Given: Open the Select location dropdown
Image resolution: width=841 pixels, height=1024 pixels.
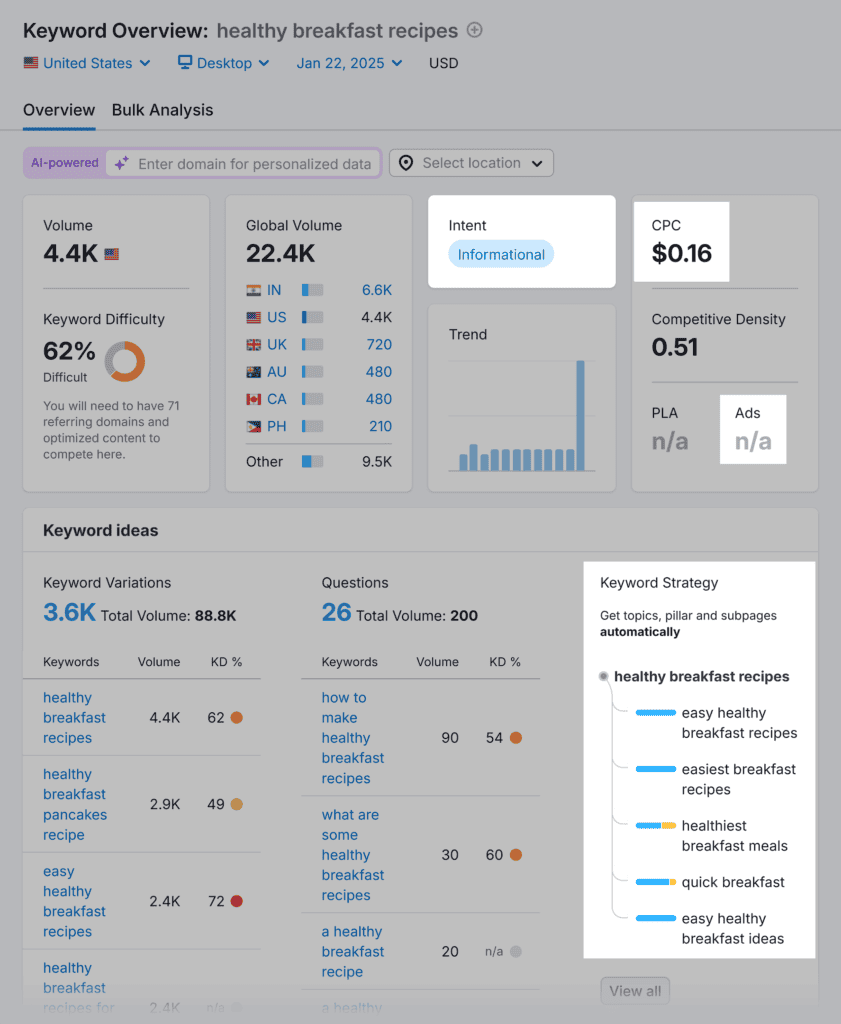Looking at the screenshot, I should (471, 163).
